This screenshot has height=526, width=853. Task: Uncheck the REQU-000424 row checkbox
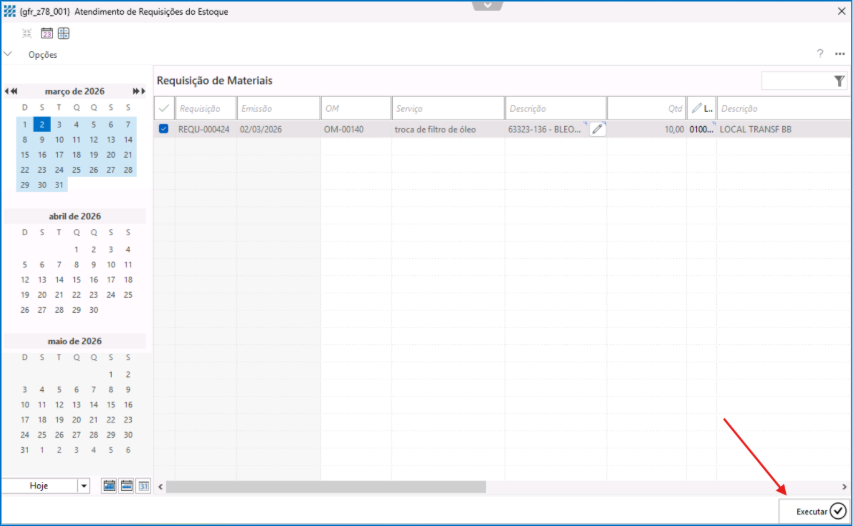click(164, 129)
